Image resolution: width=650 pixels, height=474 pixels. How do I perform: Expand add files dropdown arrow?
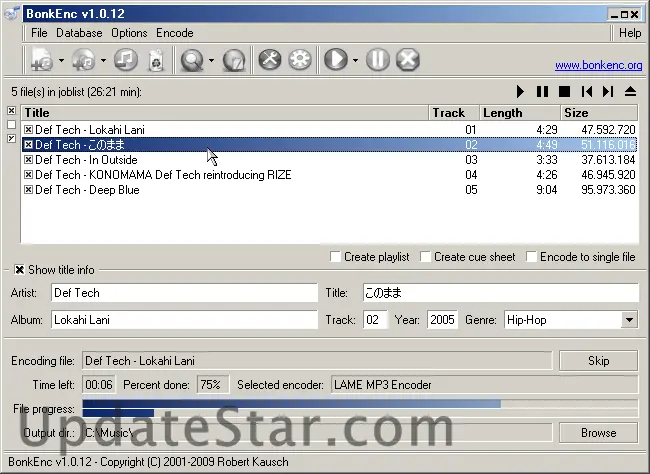click(x=61, y=61)
